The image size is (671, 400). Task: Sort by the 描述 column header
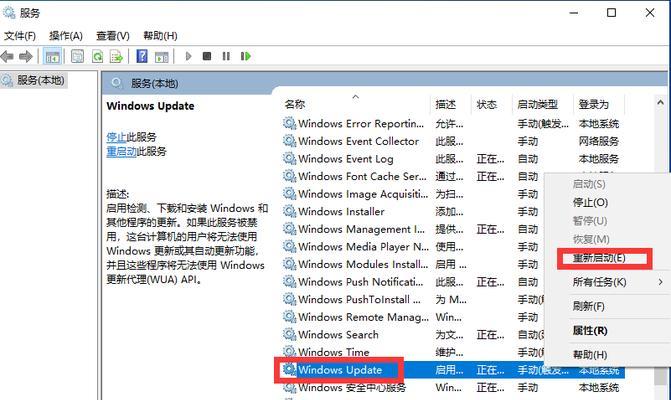click(445, 104)
